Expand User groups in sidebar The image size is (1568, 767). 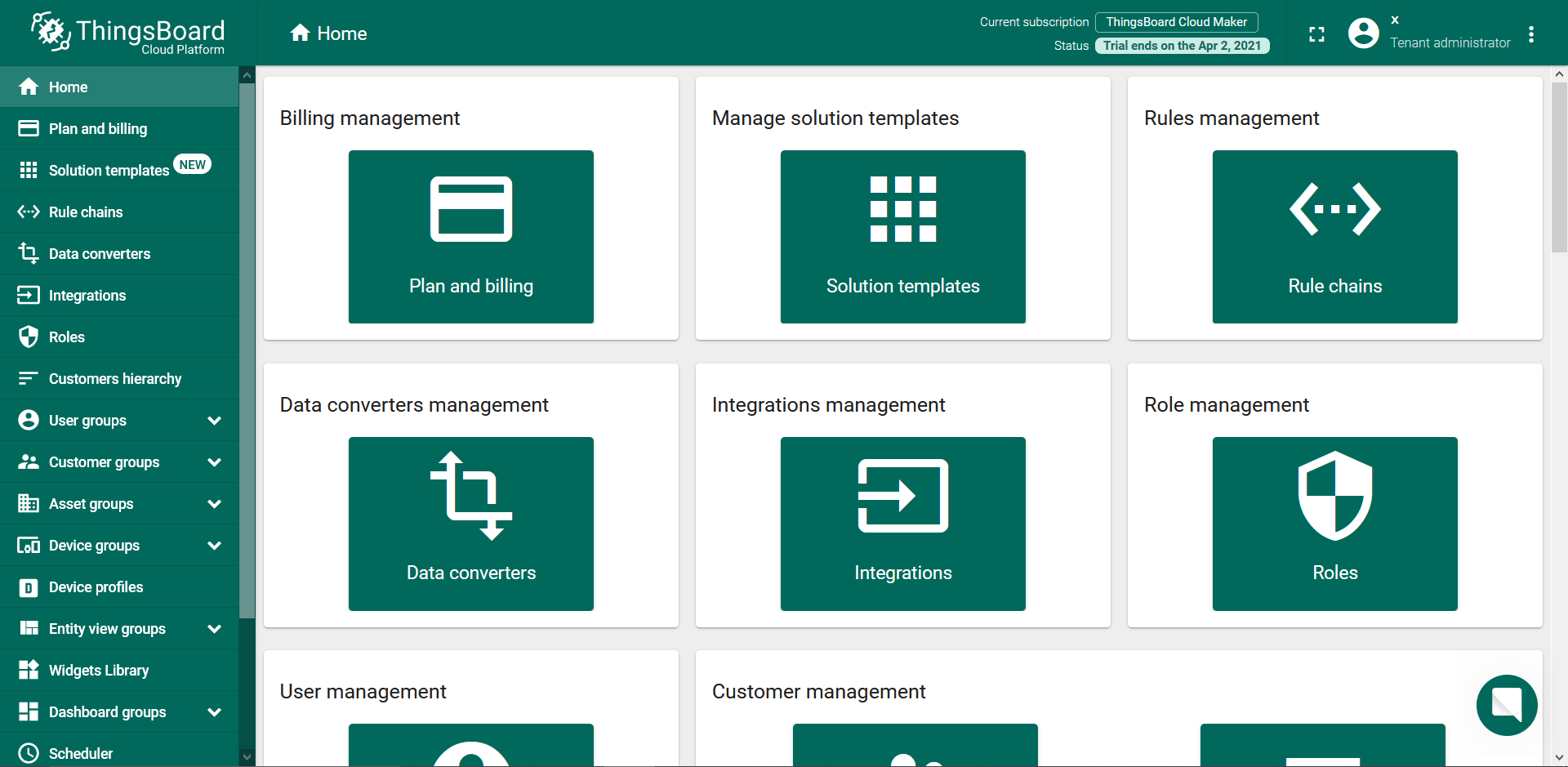[x=214, y=421]
